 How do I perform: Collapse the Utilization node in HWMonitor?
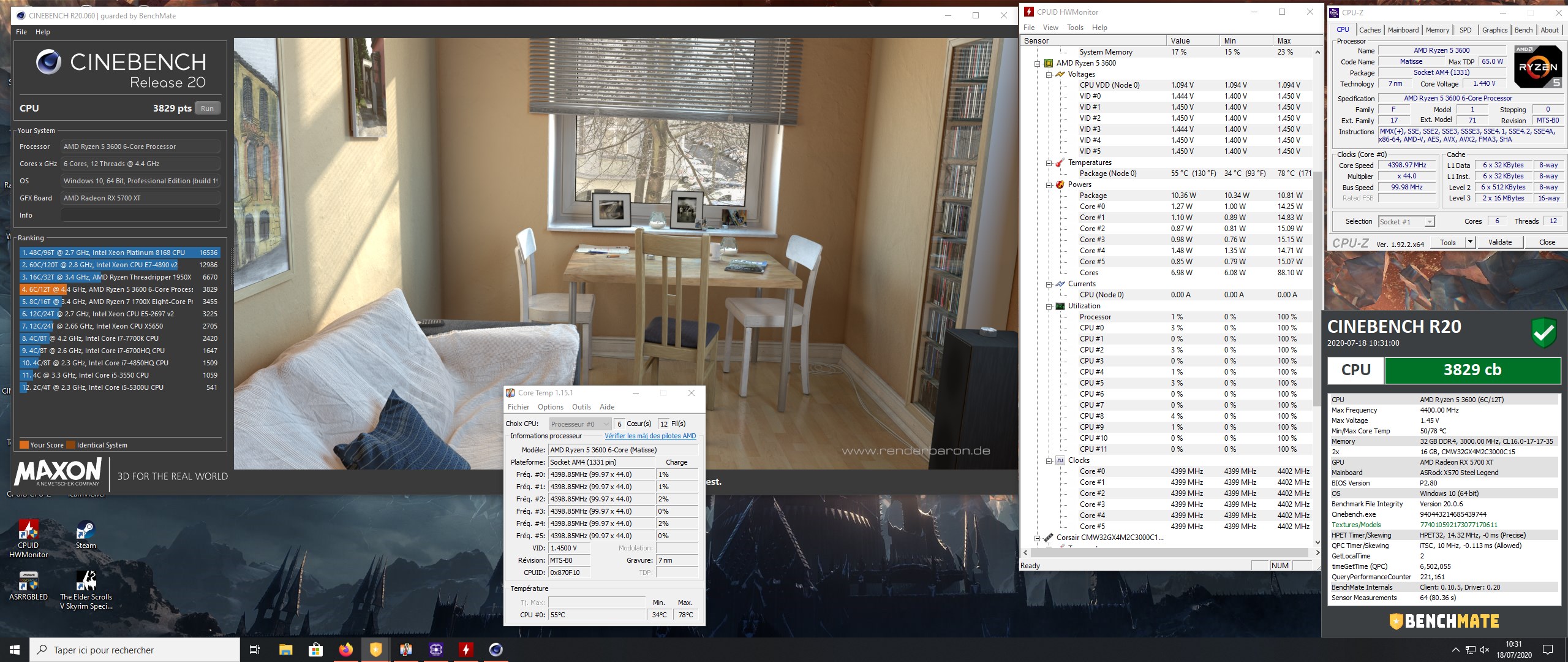[x=1049, y=306]
